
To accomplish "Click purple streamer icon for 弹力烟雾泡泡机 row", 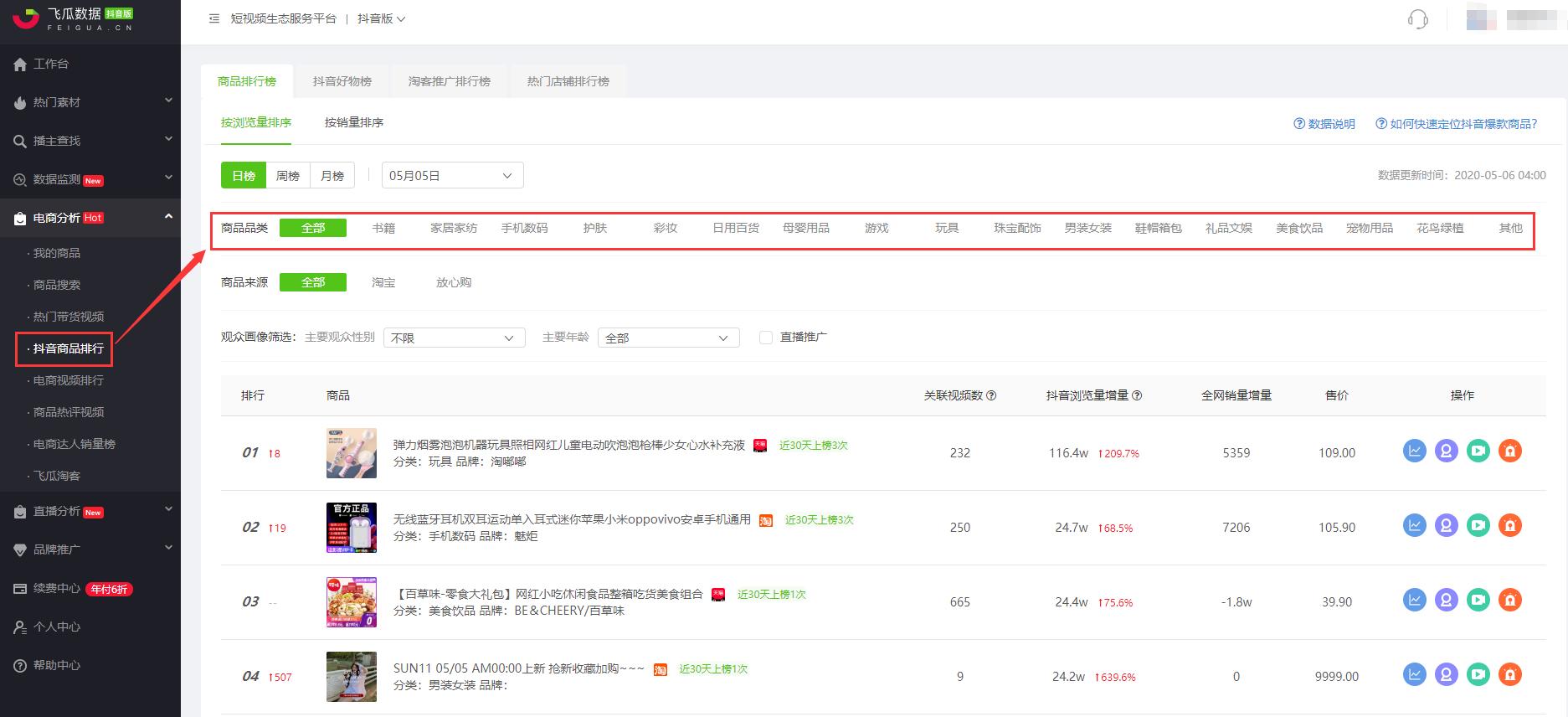I will 1447,451.
